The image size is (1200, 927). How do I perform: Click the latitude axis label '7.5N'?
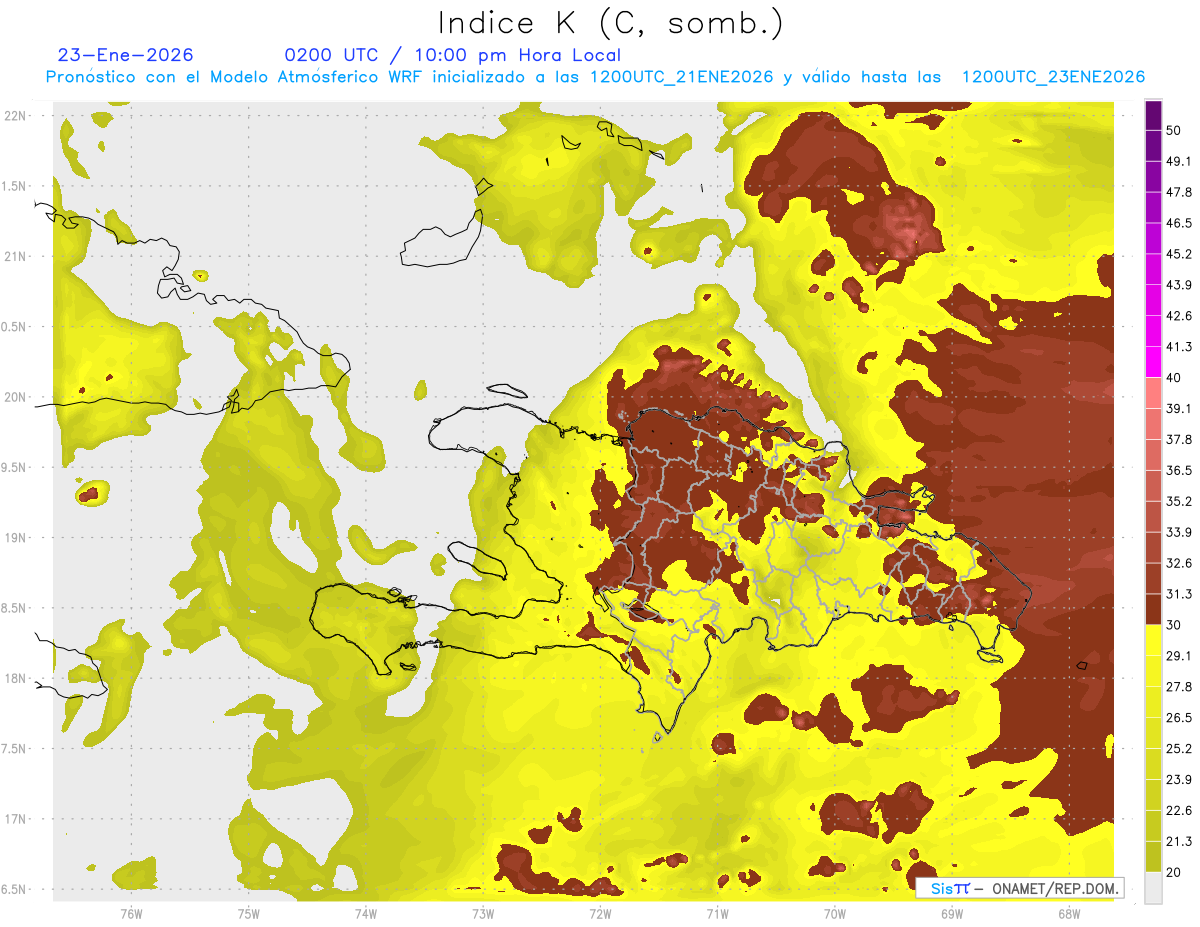tap(15, 749)
